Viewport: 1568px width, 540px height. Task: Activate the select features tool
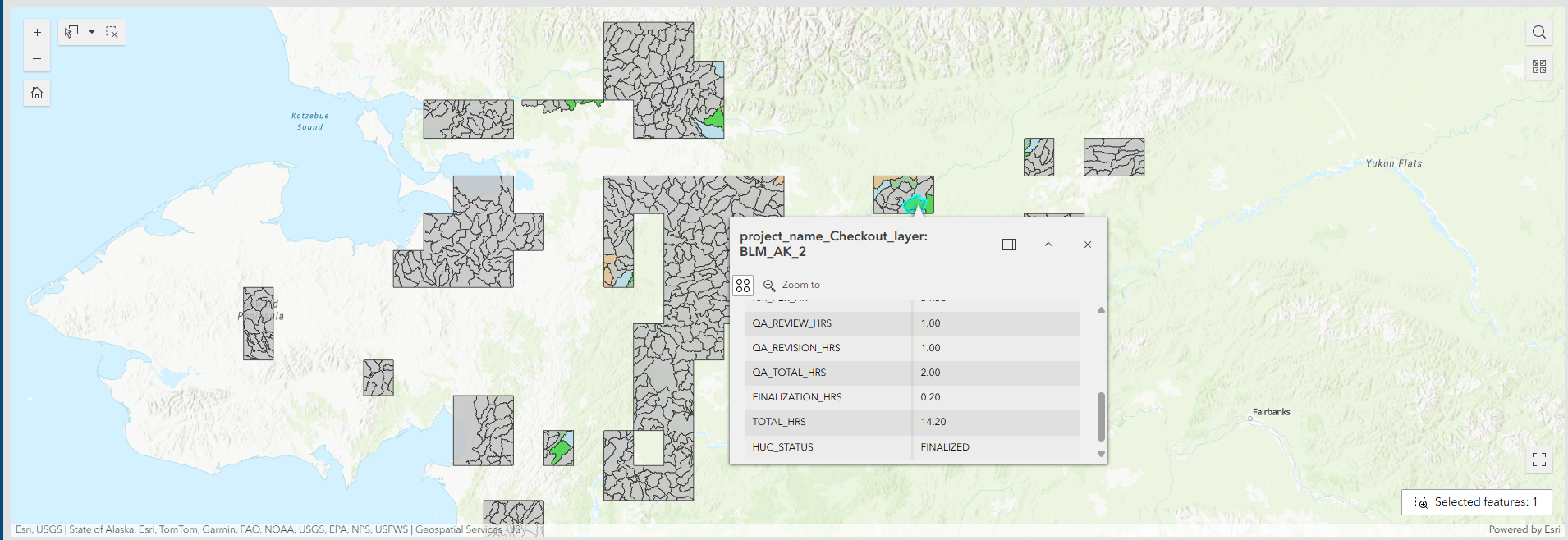[72, 32]
